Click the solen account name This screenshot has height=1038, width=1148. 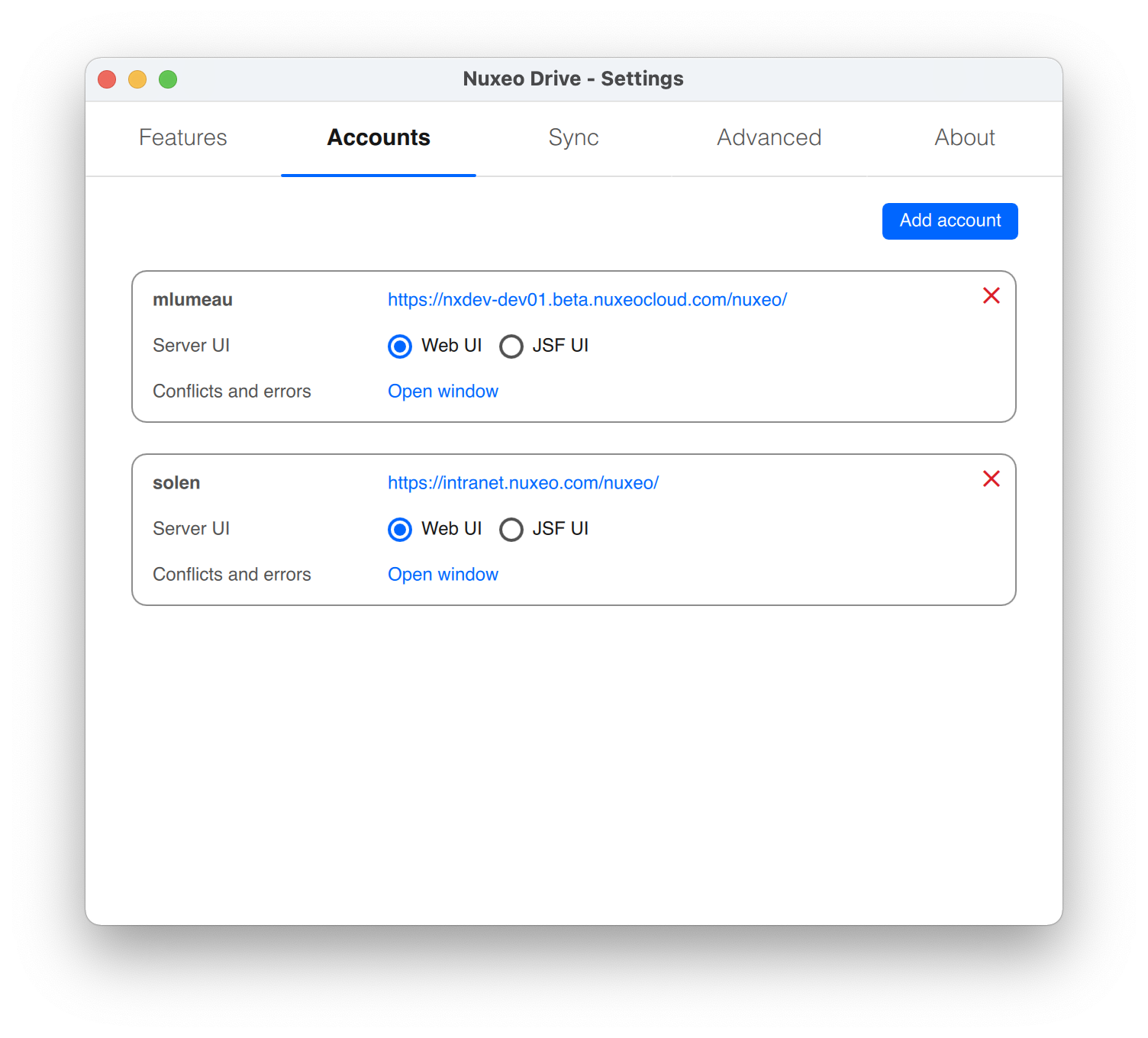tap(176, 483)
